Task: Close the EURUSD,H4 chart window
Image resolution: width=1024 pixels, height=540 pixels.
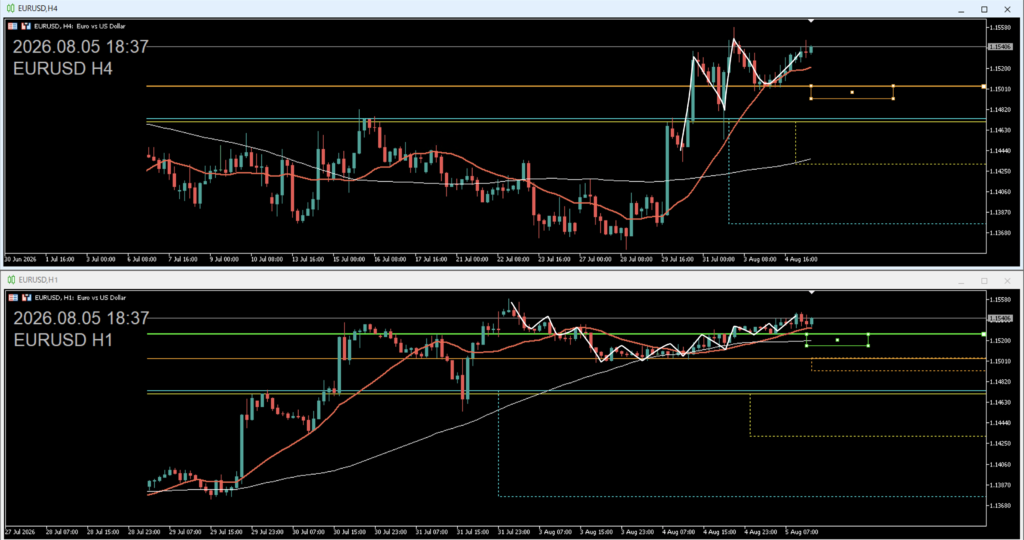Action: click(x=1007, y=9)
